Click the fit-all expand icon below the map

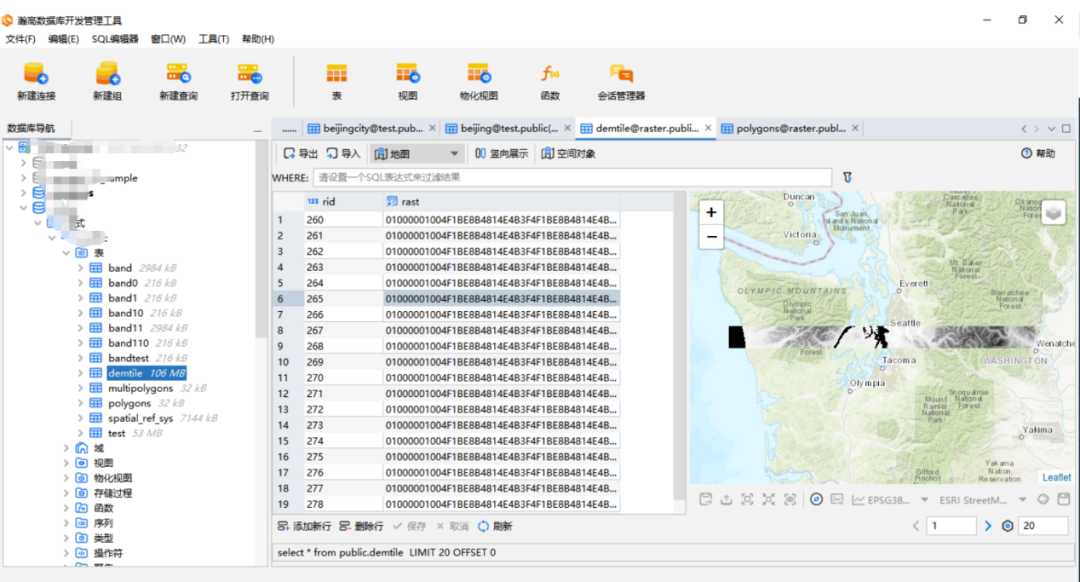(769, 499)
